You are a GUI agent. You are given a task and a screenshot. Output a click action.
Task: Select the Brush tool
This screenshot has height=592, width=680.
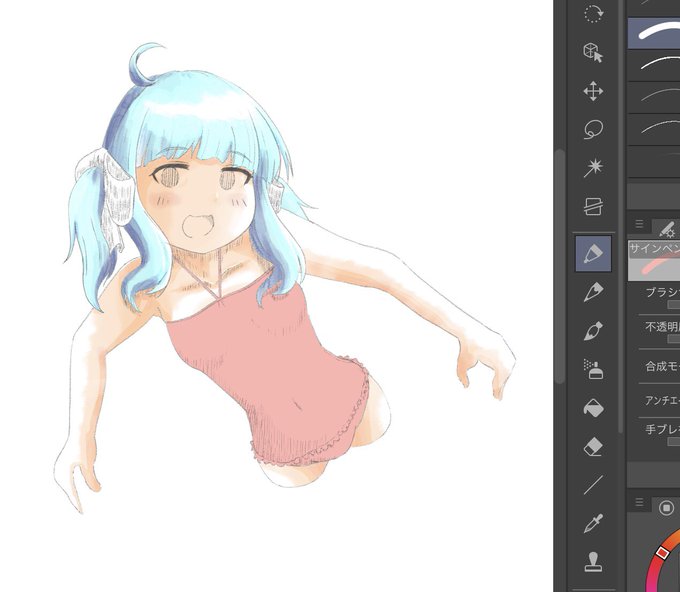pyautogui.click(x=593, y=331)
